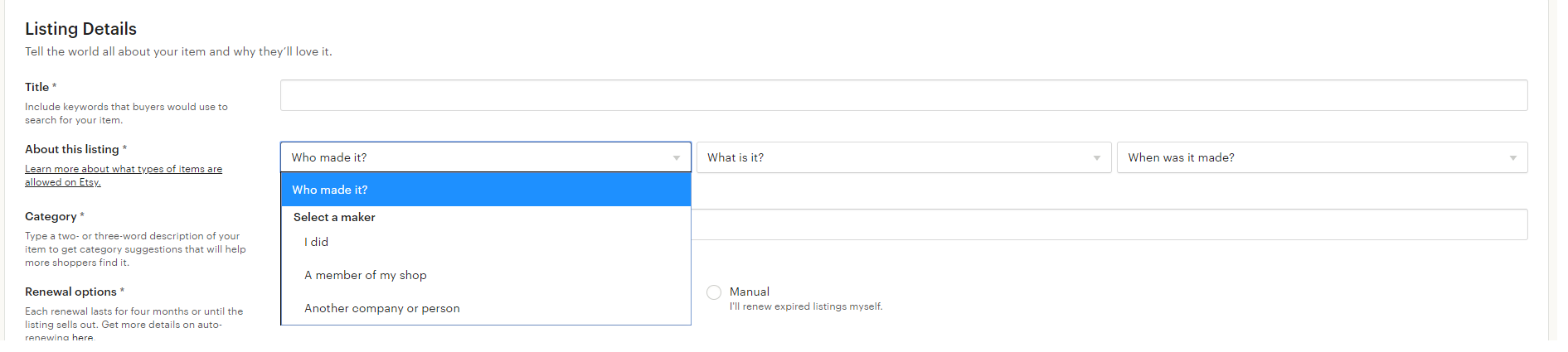Focus the Title text field

(x=904, y=95)
